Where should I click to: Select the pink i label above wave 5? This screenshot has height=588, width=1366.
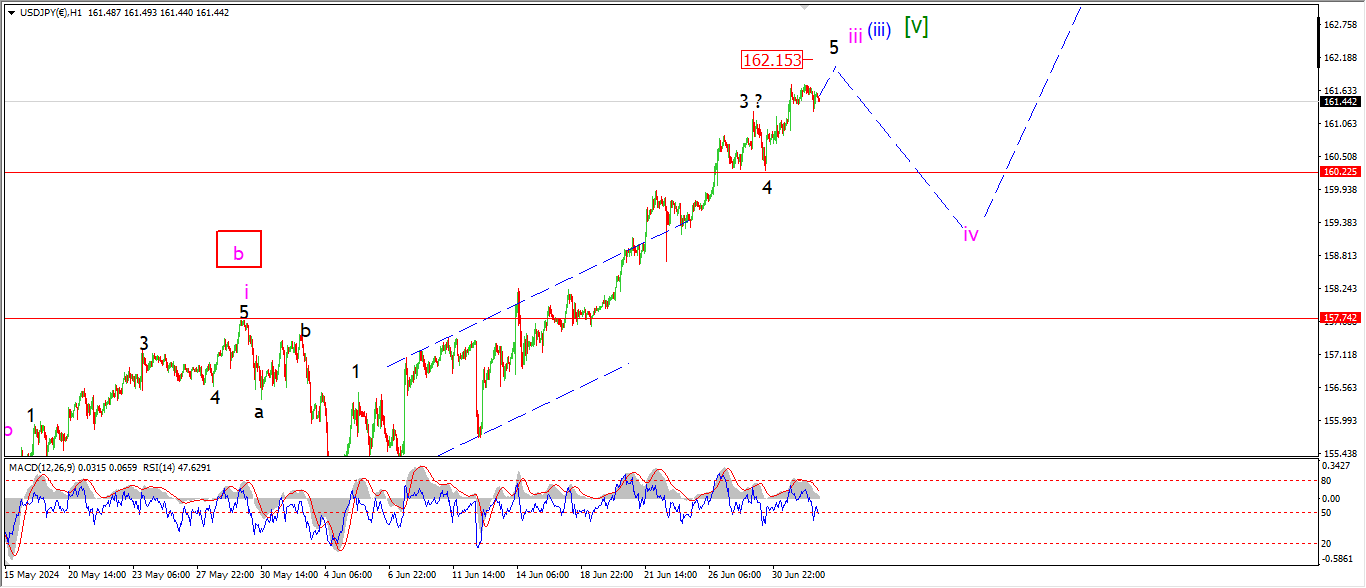pyautogui.click(x=246, y=291)
